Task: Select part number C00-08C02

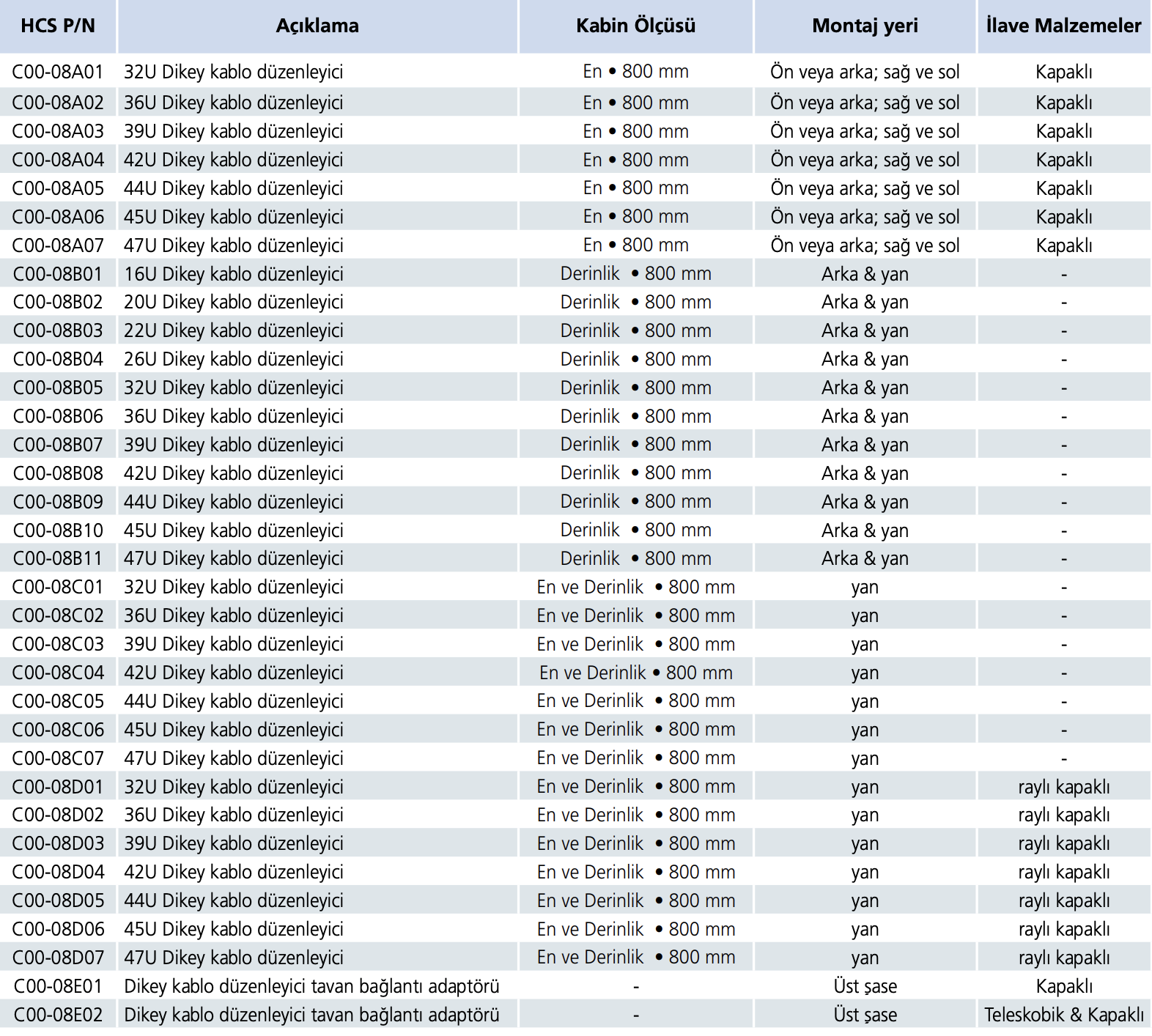Action: tap(58, 615)
